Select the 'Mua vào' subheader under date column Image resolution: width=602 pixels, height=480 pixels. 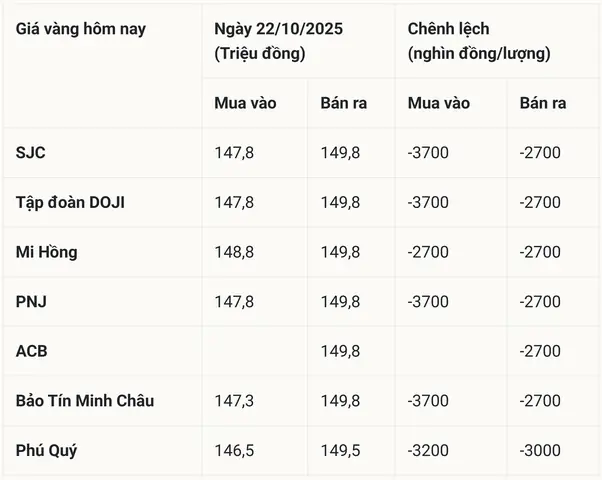click(x=245, y=103)
